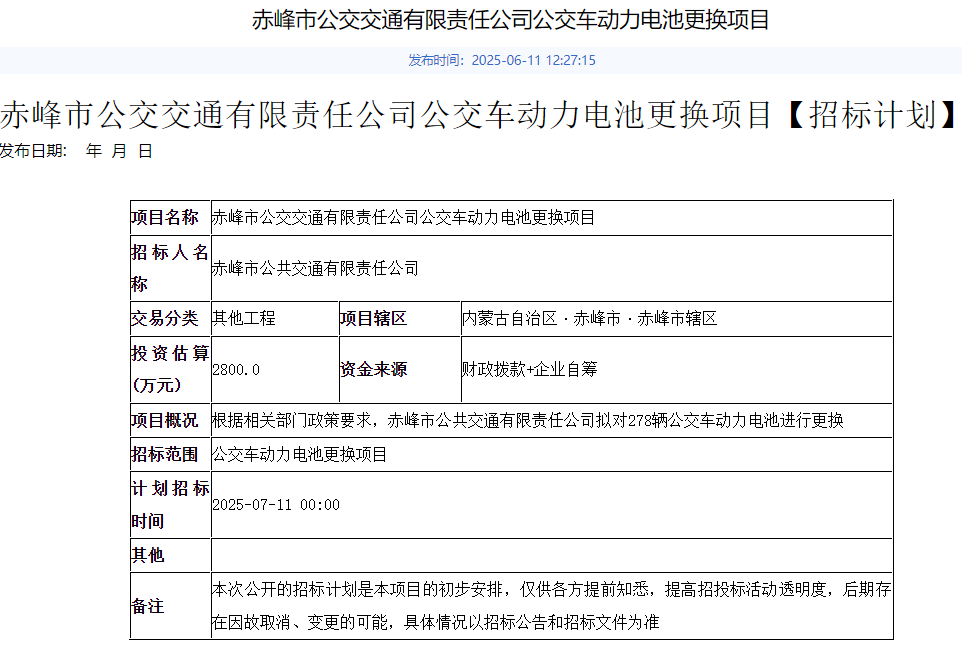Click the 投资估算(万元) label cell
The image size is (962, 646).
tap(170, 369)
